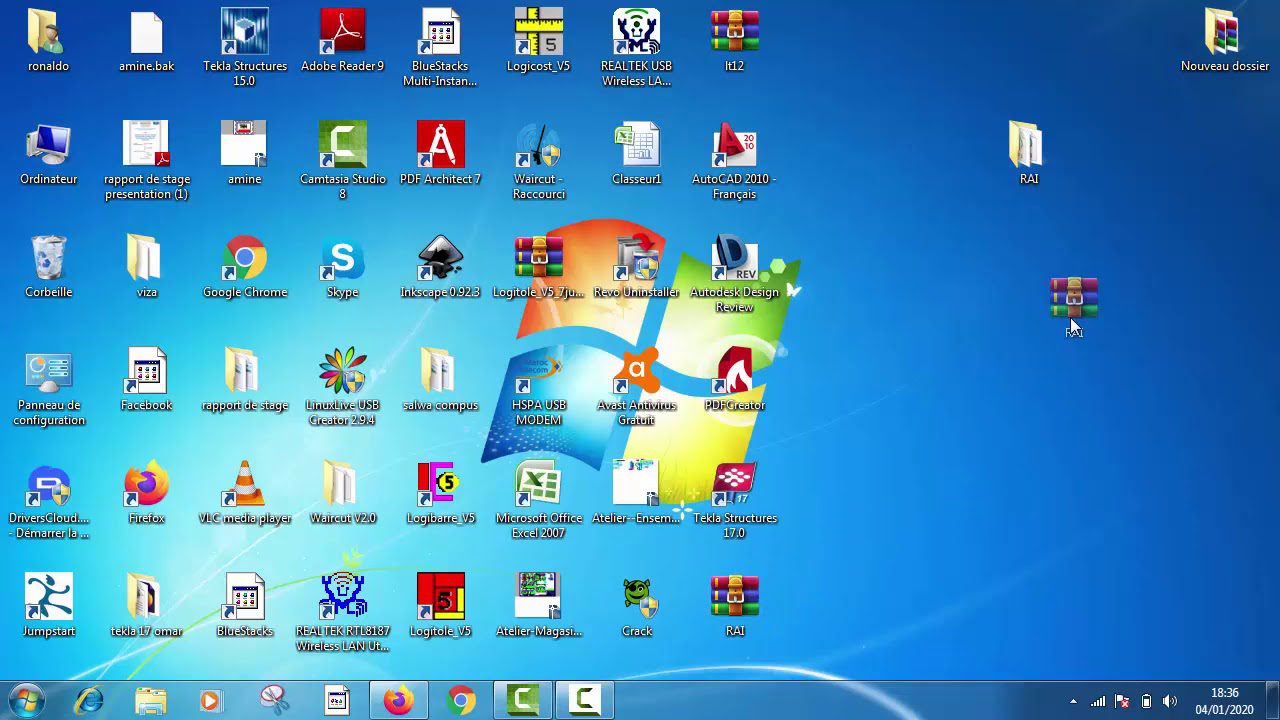Launch Google Chrome desktop shortcut

(x=244, y=259)
